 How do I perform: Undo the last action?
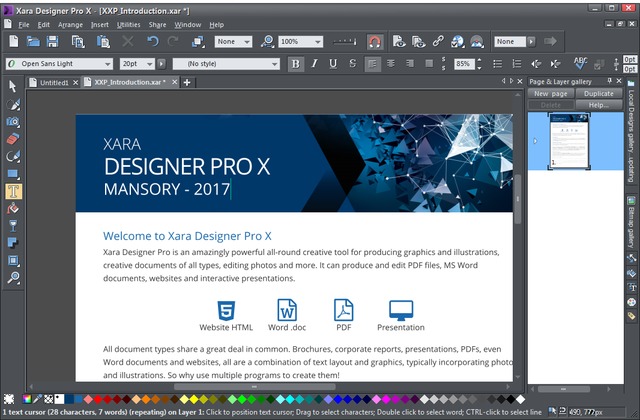tap(153, 41)
